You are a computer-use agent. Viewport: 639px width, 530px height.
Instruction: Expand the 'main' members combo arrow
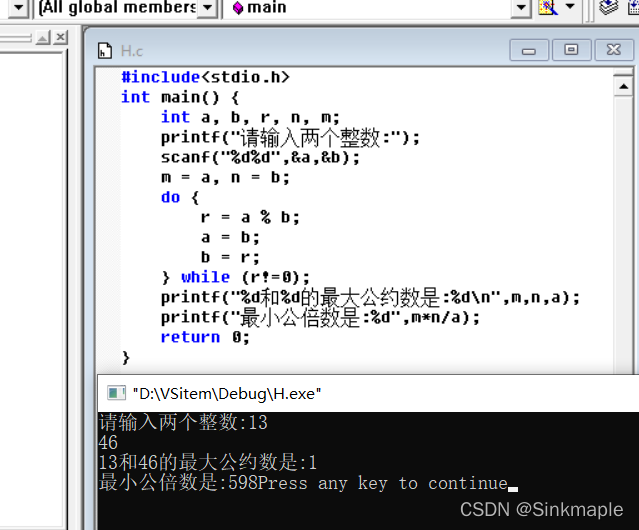coord(521,7)
